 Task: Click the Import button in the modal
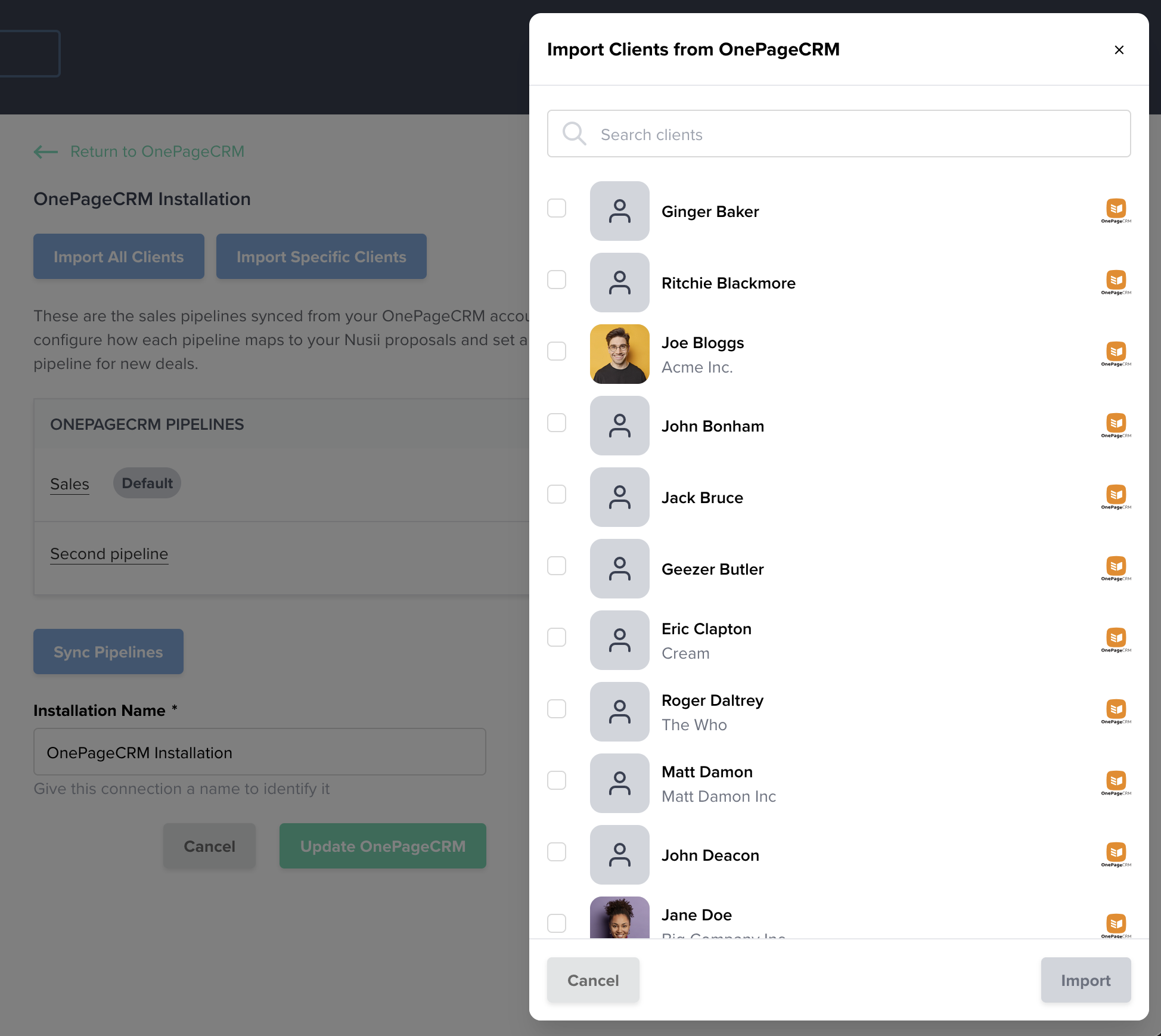click(x=1085, y=979)
